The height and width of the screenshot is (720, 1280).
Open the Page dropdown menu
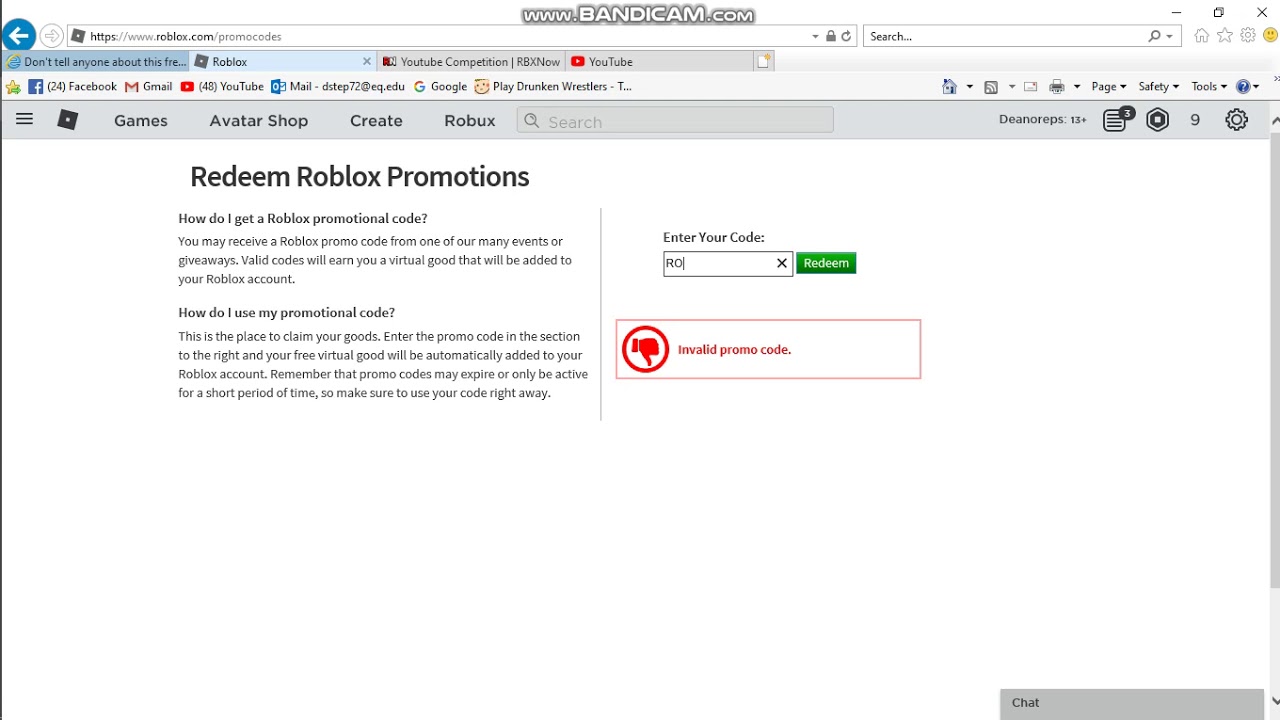pos(1109,87)
